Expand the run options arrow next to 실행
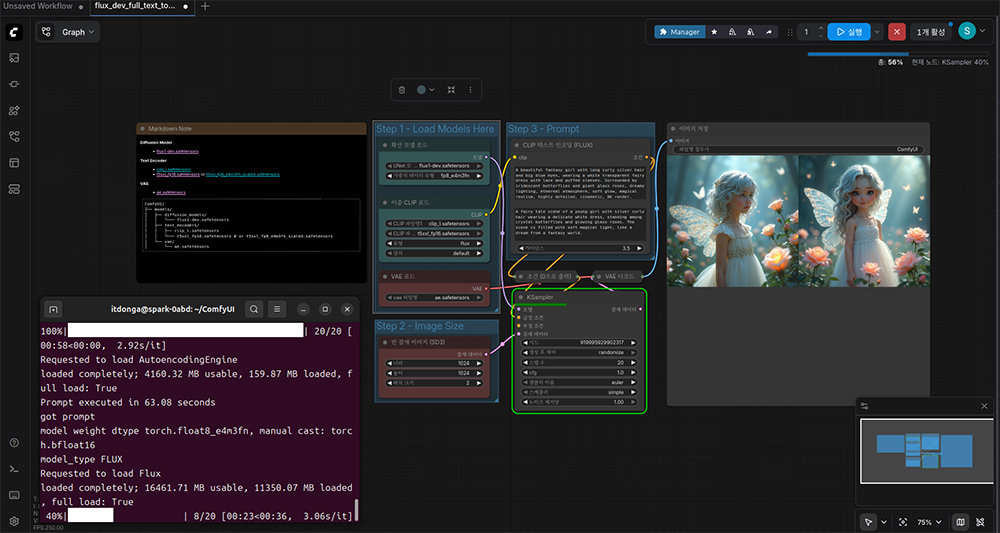1000x533 pixels. click(x=877, y=32)
